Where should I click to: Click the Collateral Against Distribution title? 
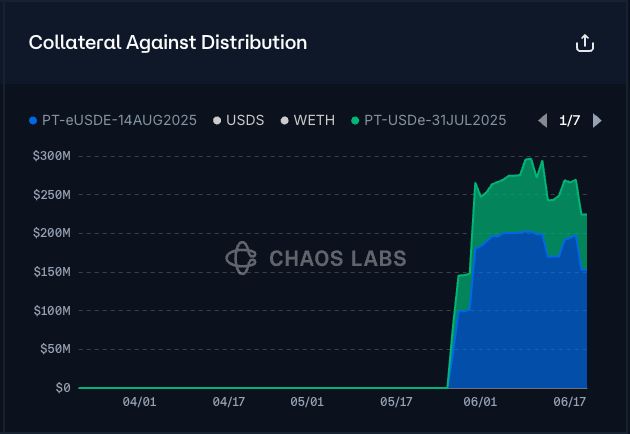[x=168, y=43]
